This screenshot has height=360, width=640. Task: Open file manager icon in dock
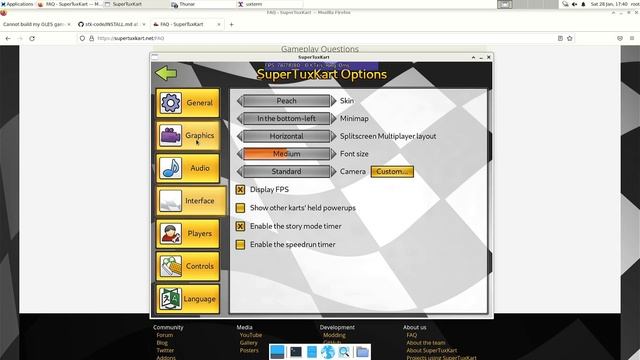311,352
